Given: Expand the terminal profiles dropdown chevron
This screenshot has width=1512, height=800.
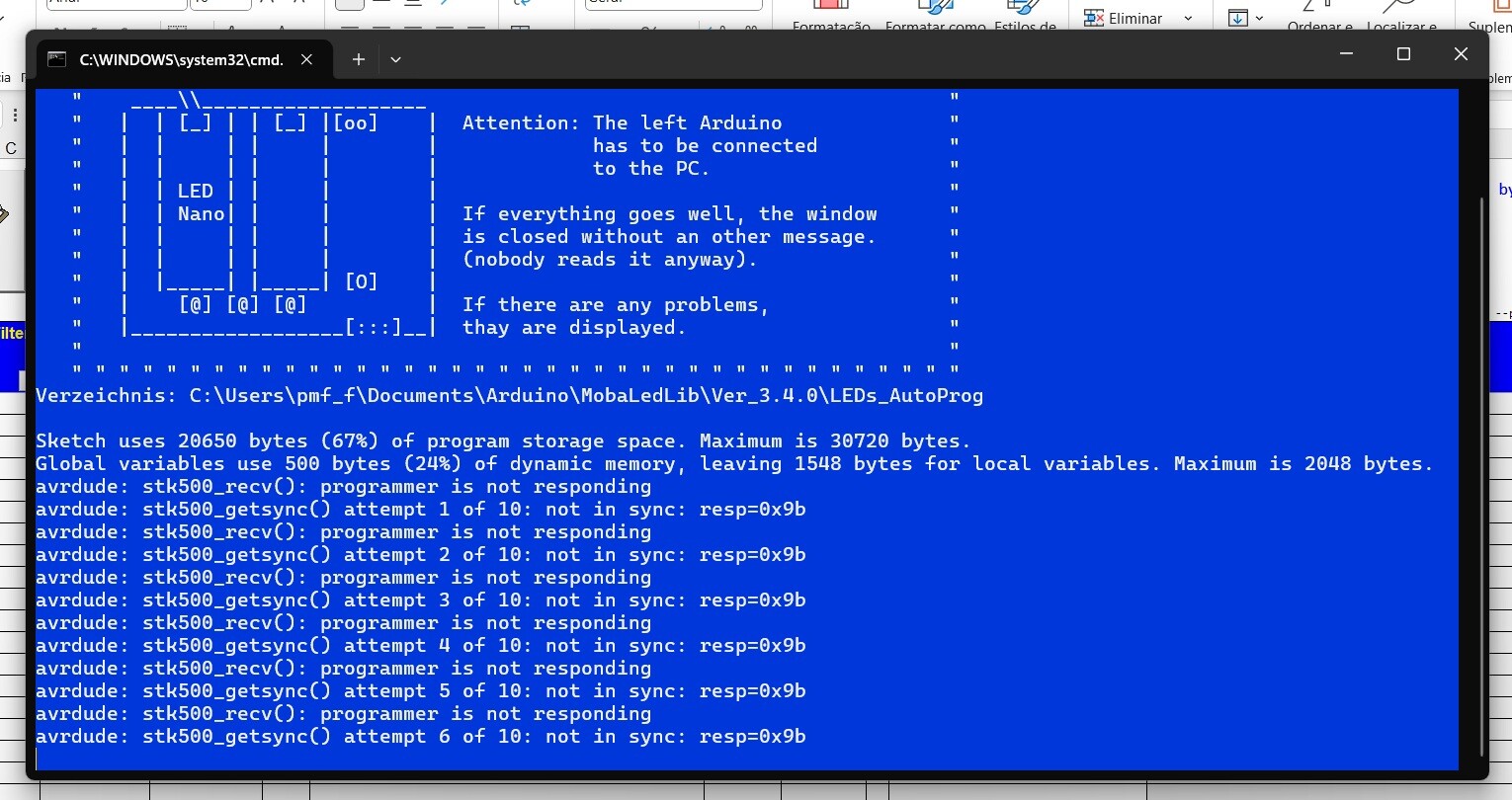Looking at the screenshot, I should pos(395,59).
